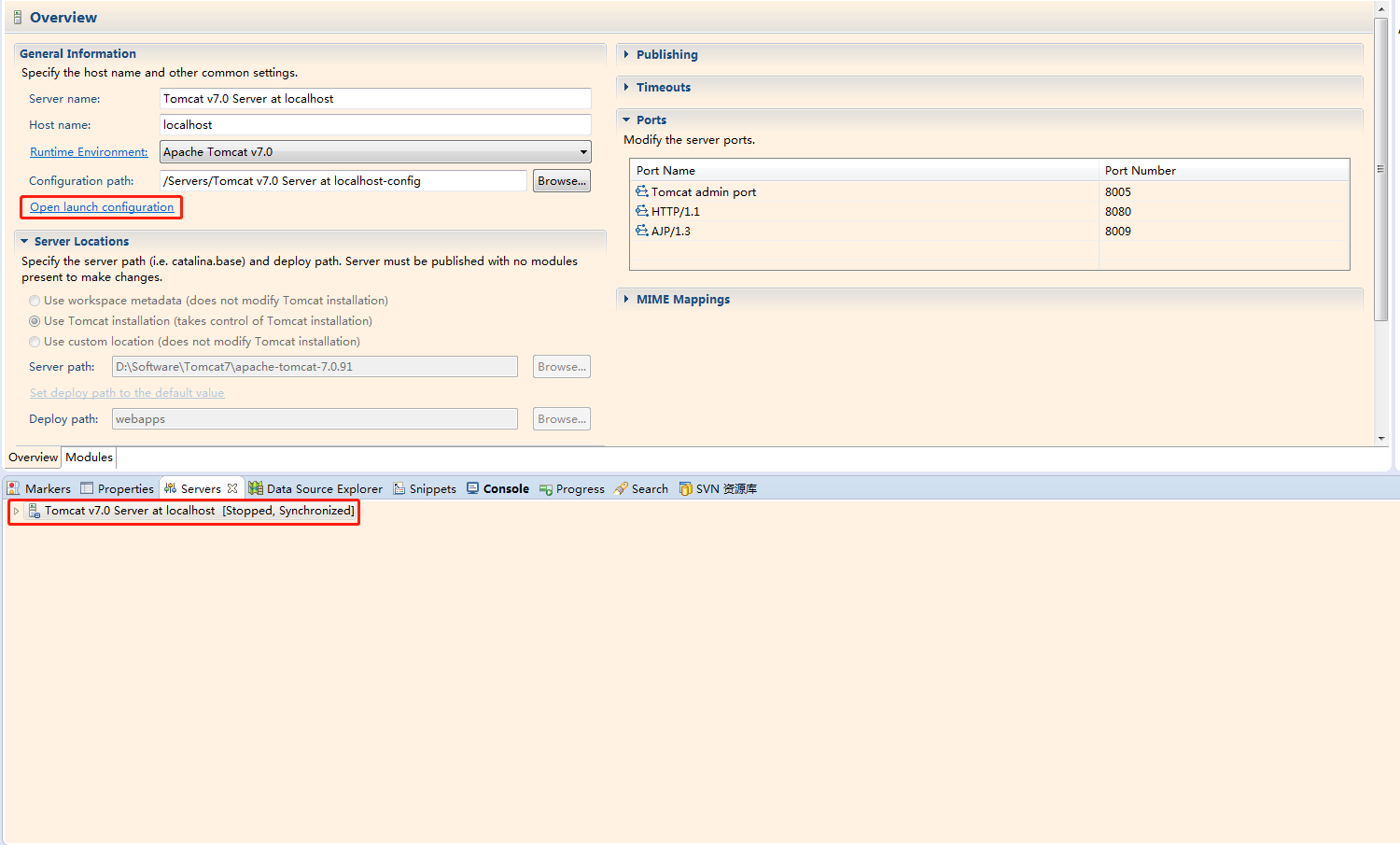Screen dimensions: 1400x845
Task: Click the Data Source Explorer icon
Action: click(256, 488)
